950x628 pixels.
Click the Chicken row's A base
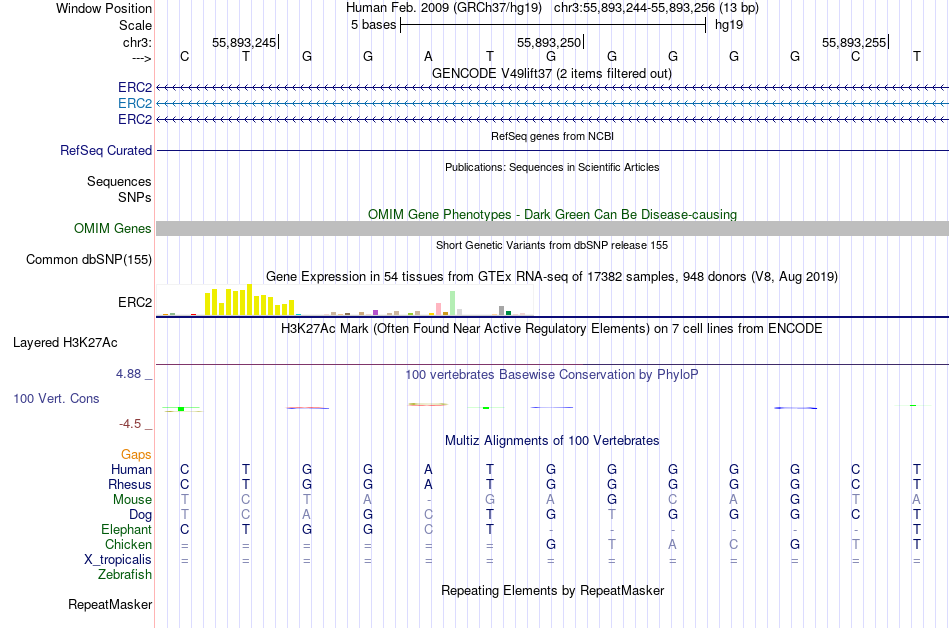[x=673, y=545]
